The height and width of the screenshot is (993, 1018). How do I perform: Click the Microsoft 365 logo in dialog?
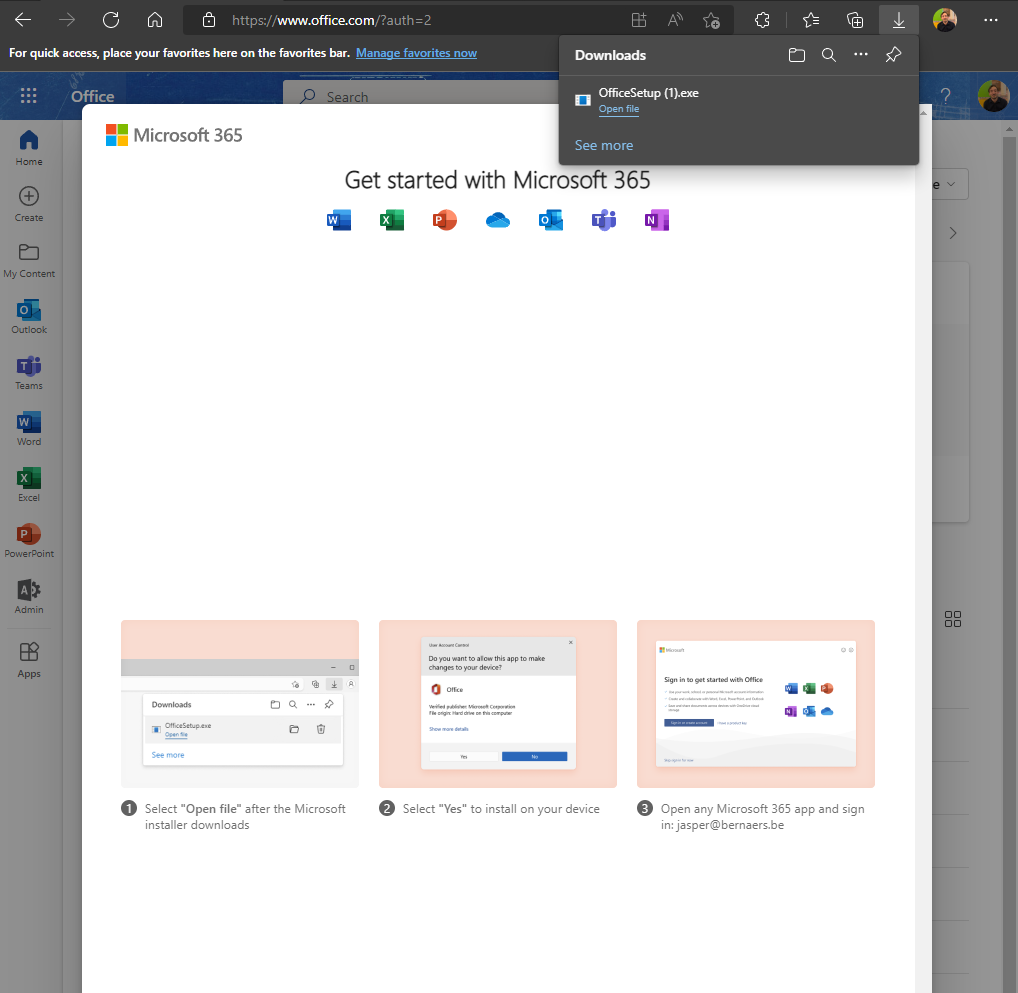(x=174, y=135)
